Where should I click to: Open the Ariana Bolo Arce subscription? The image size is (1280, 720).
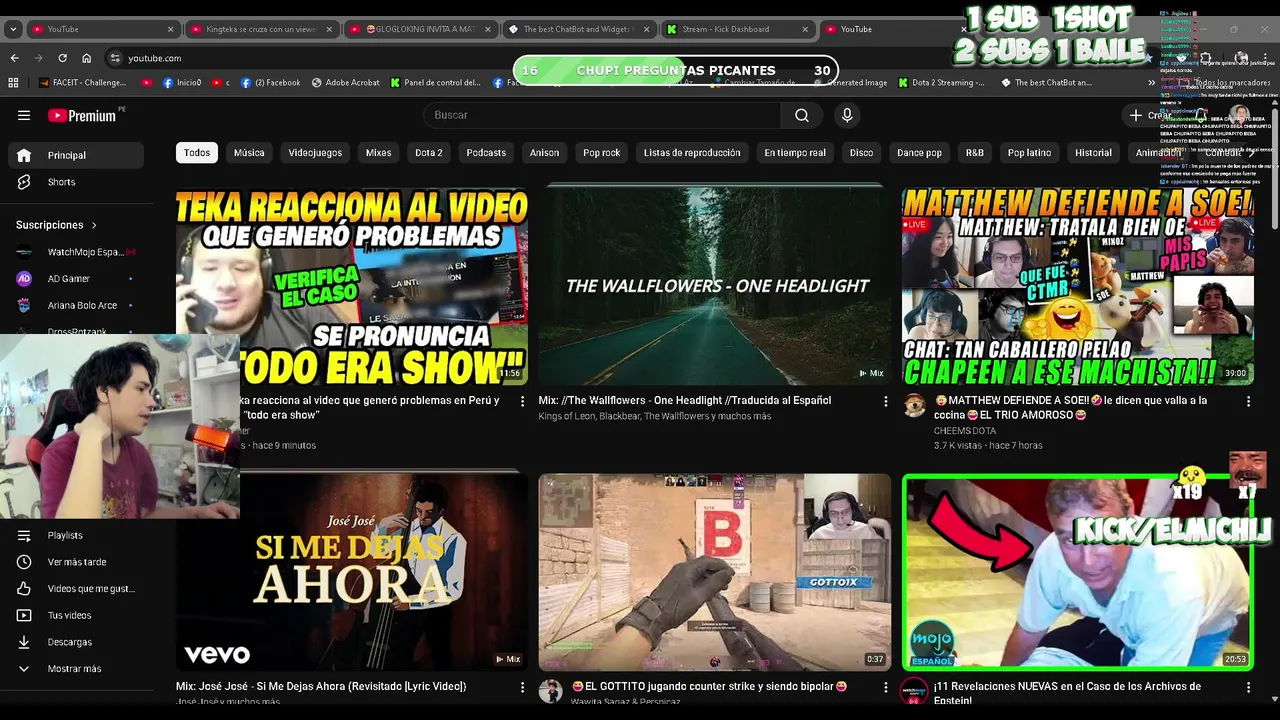76,305
